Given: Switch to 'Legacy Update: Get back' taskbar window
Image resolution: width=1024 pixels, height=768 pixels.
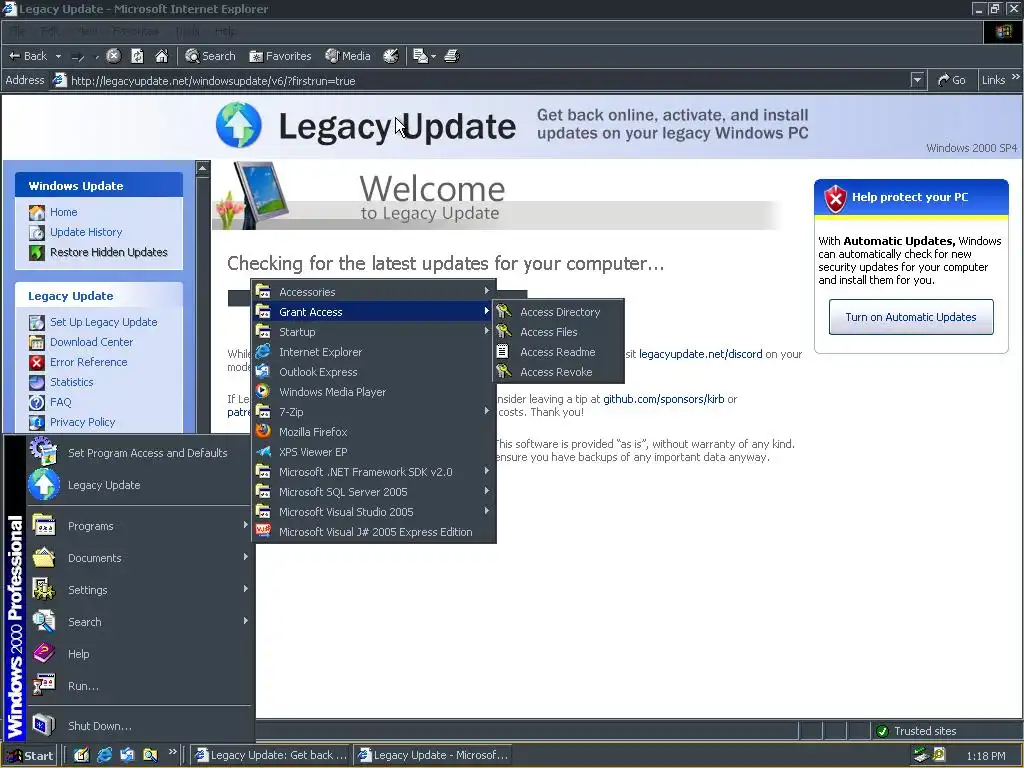Looking at the screenshot, I should tap(271, 756).
